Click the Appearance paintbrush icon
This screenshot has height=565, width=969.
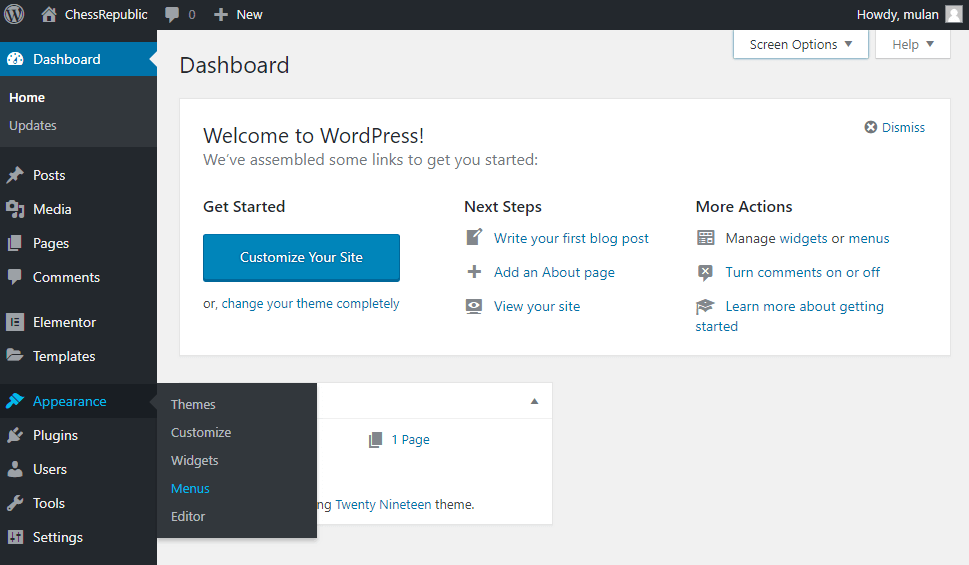pos(15,401)
